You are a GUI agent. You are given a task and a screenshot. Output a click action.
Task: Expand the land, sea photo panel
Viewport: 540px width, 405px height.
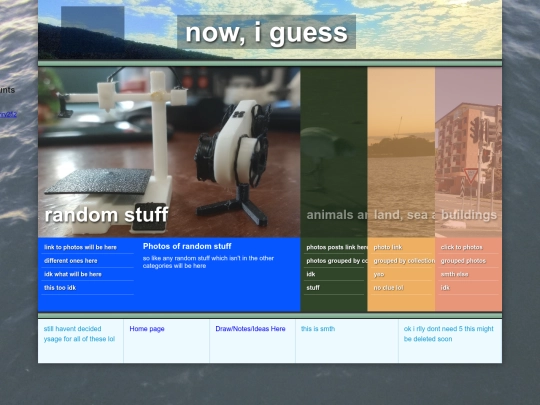401,152
